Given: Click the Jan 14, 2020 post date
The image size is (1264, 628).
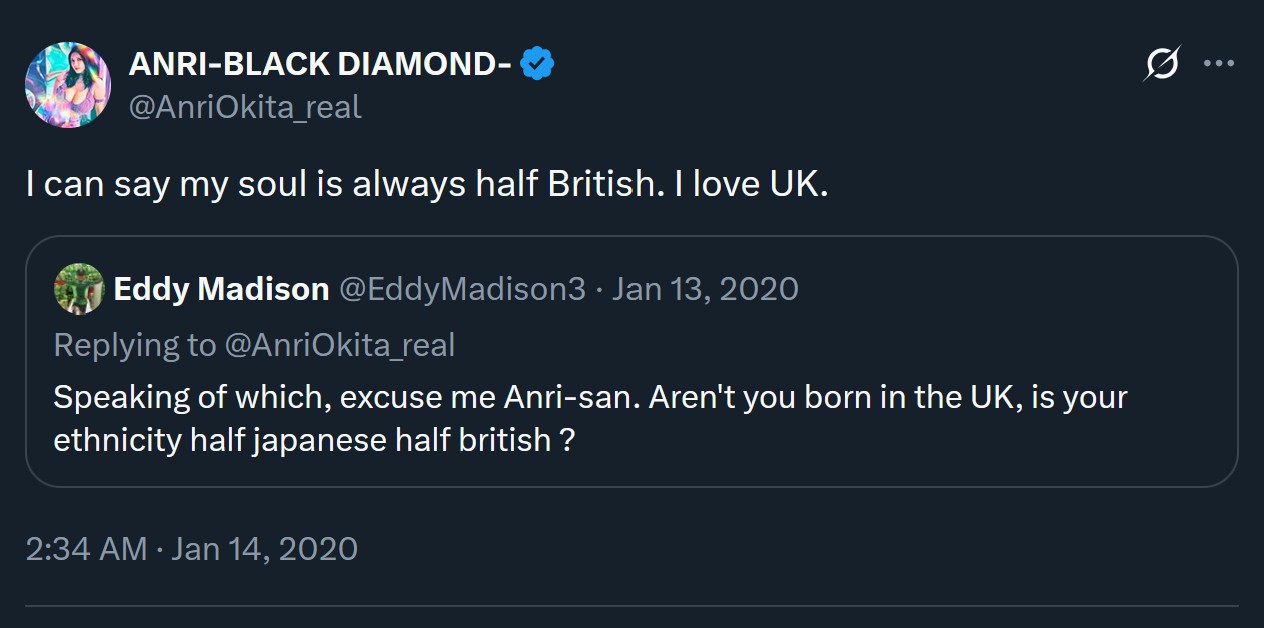Looking at the screenshot, I should 264,548.
